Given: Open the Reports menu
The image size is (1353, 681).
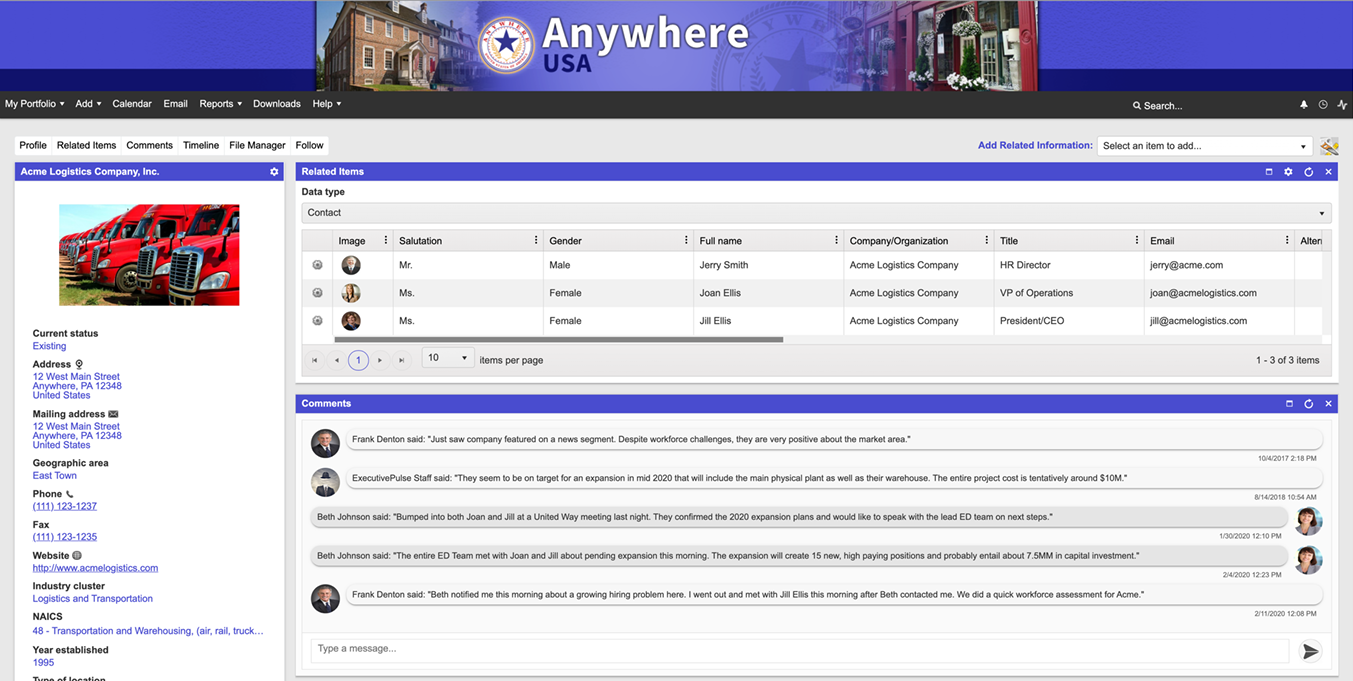Looking at the screenshot, I should tap(219, 103).
